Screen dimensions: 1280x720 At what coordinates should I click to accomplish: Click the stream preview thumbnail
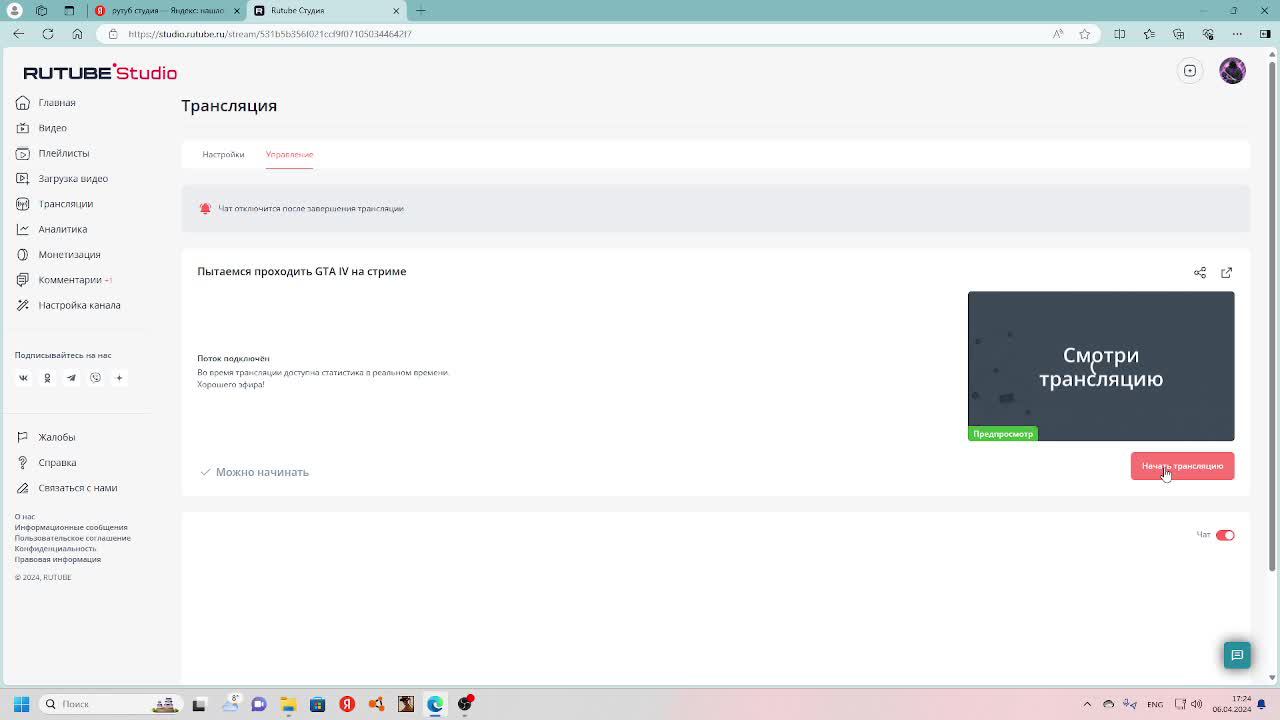(1100, 366)
